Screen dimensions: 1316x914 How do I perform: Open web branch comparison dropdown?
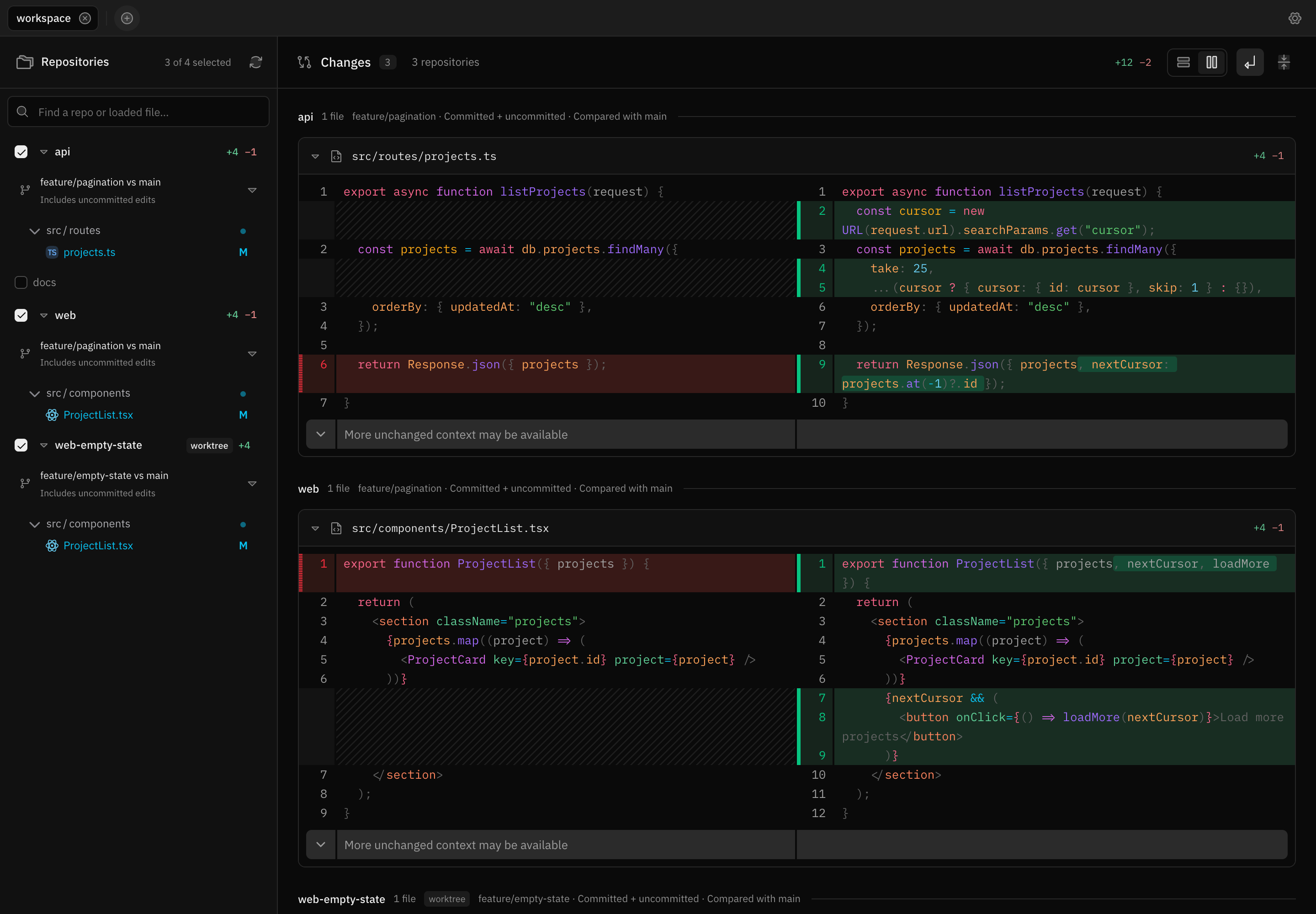tap(252, 354)
